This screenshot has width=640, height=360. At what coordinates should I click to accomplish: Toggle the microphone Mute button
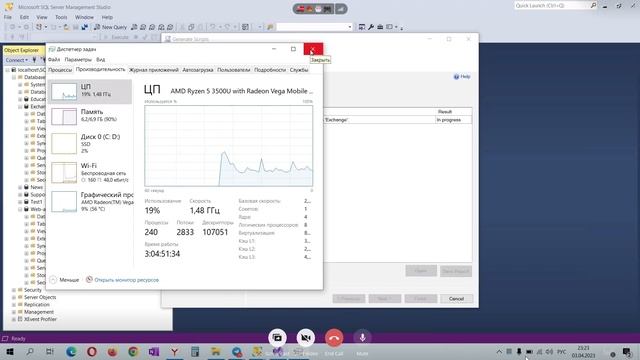(x=362, y=338)
